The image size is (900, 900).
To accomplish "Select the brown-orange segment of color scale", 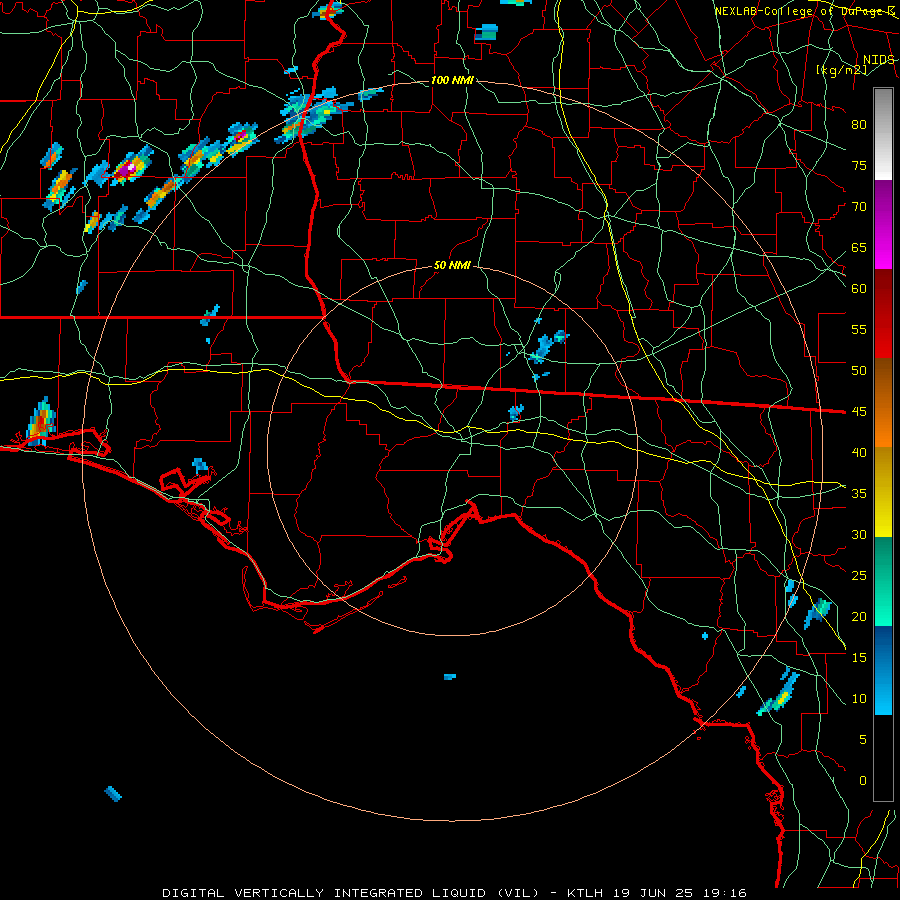I will click(x=883, y=403).
